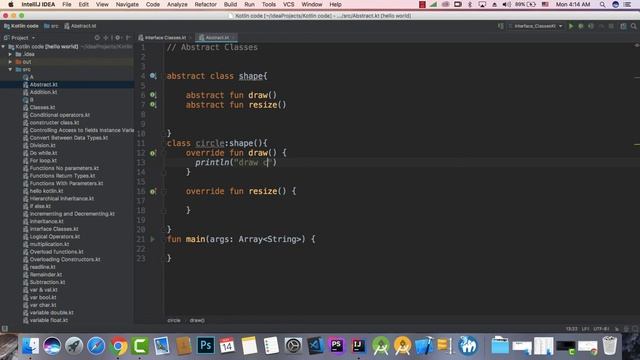Open the Build menu
Viewport: 640px width, 360px height.
(x=230, y=4)
